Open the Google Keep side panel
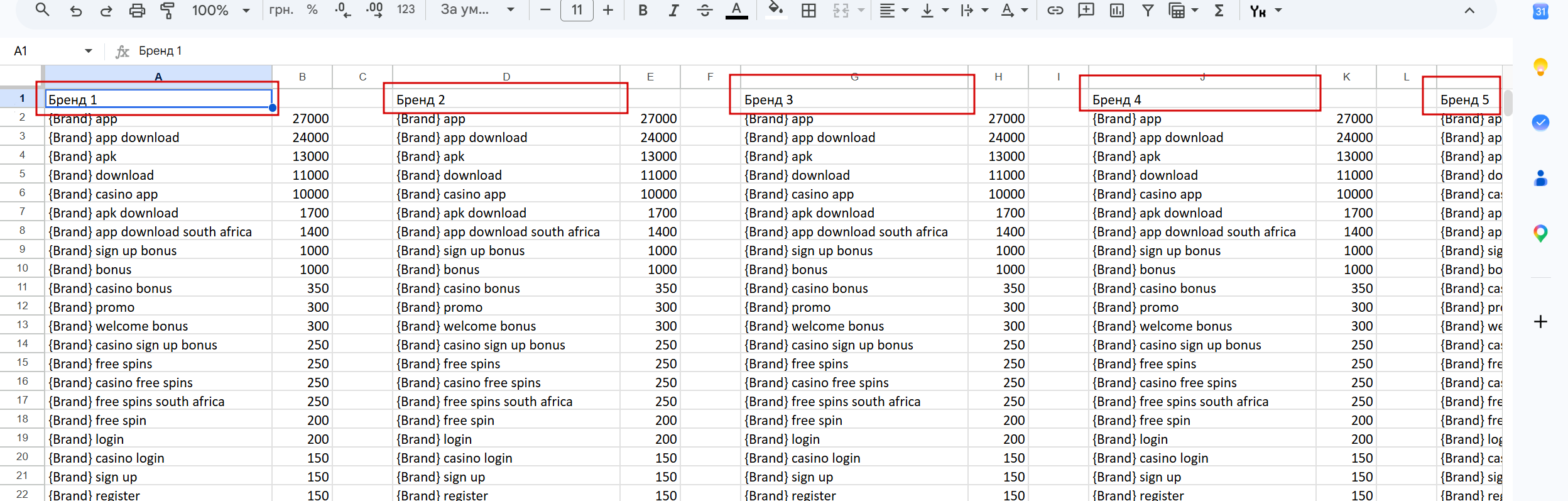1568x501 pixels. tap(1540, 67)
